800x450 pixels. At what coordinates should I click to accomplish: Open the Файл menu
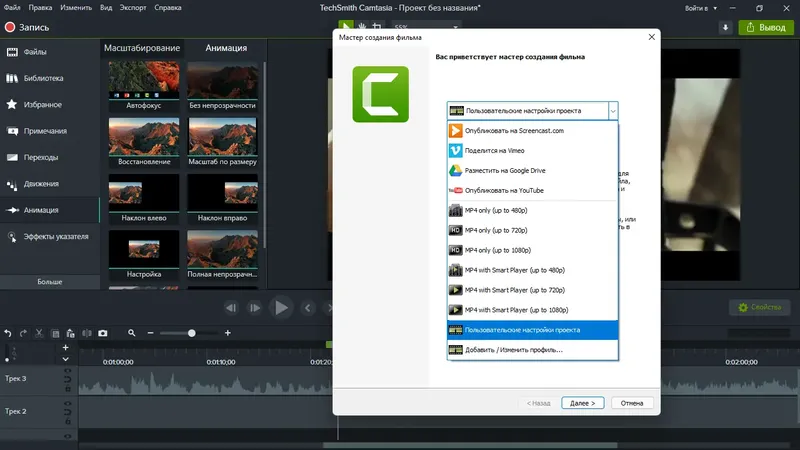(x=12, y=8)
